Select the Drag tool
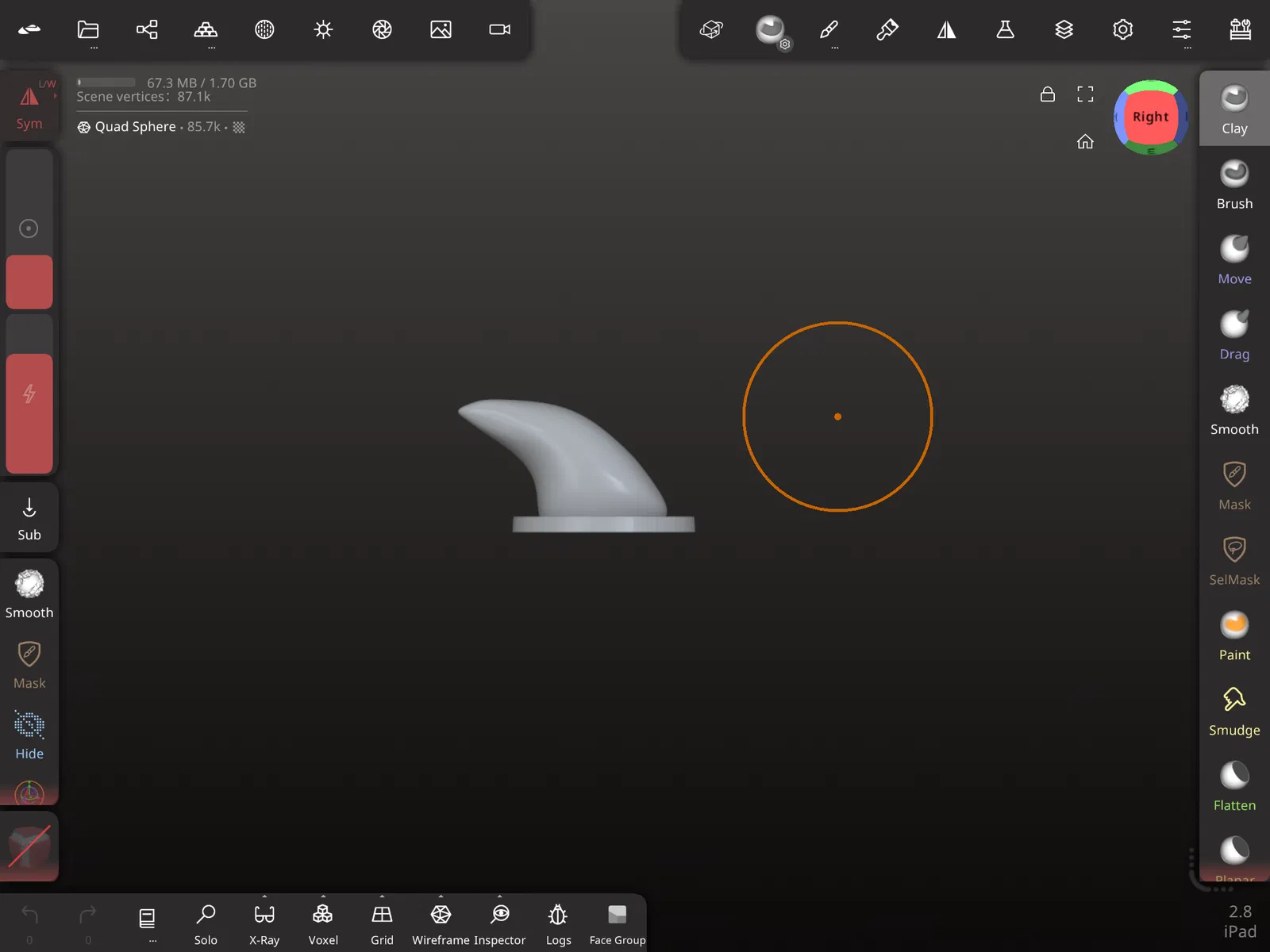The height and width of the screenshot is (952, 1270). (x=1234, y=335)
